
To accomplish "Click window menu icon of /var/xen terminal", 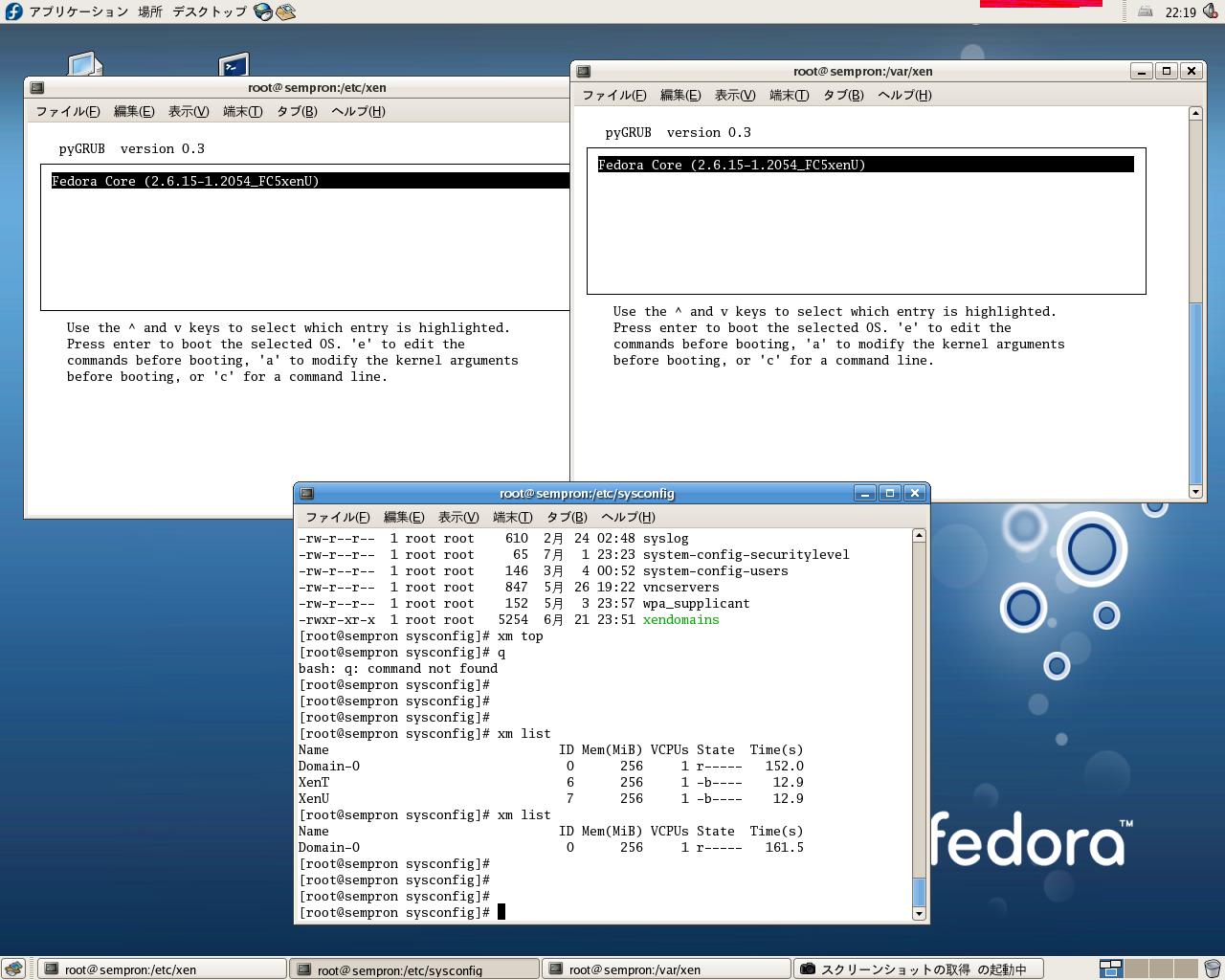I will [x=584, y=71].
